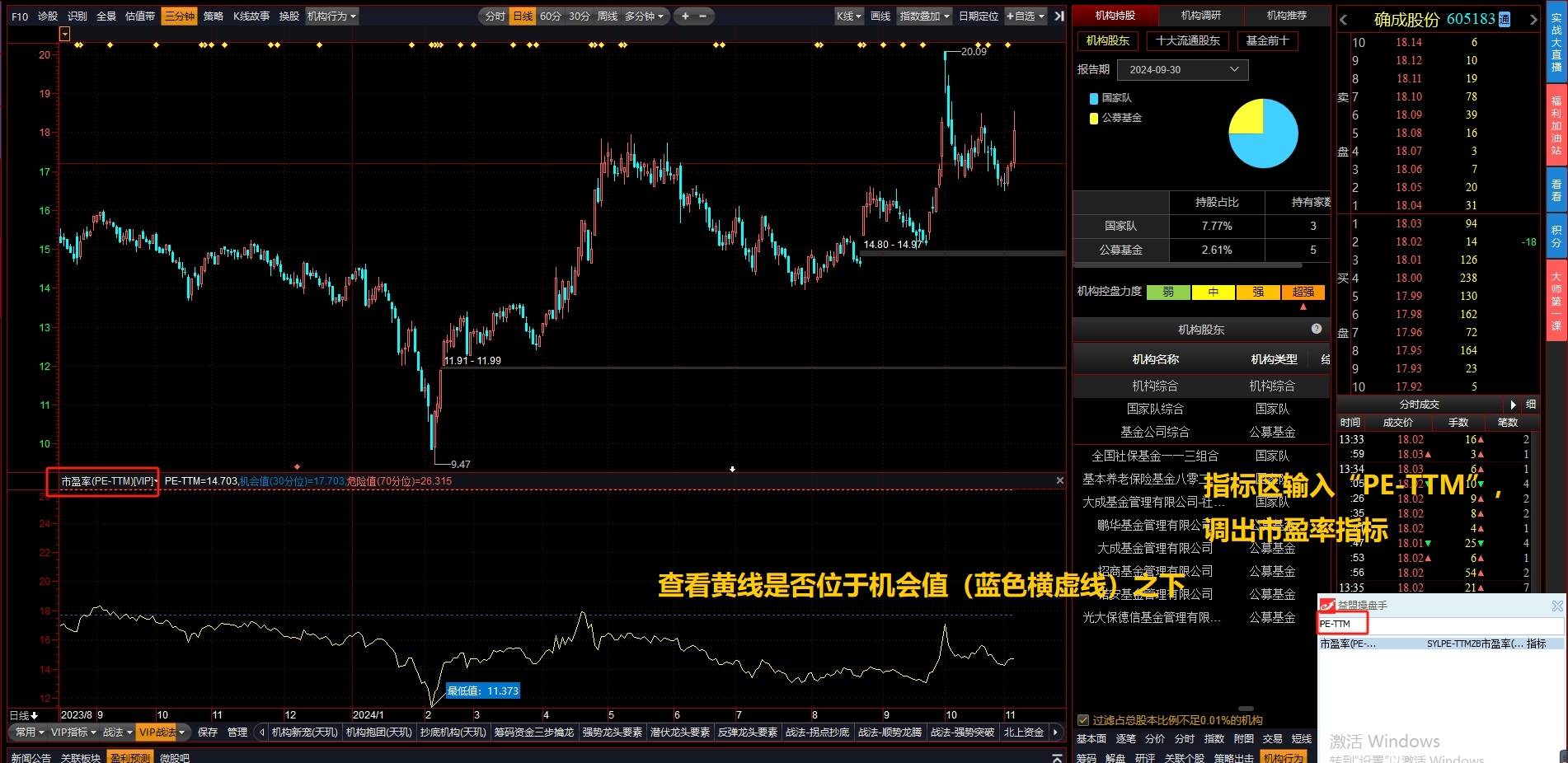Toggle the 估值带 overlay
Image resolution: width=1568 pixels, height=763 pixels.
(139, 16)
